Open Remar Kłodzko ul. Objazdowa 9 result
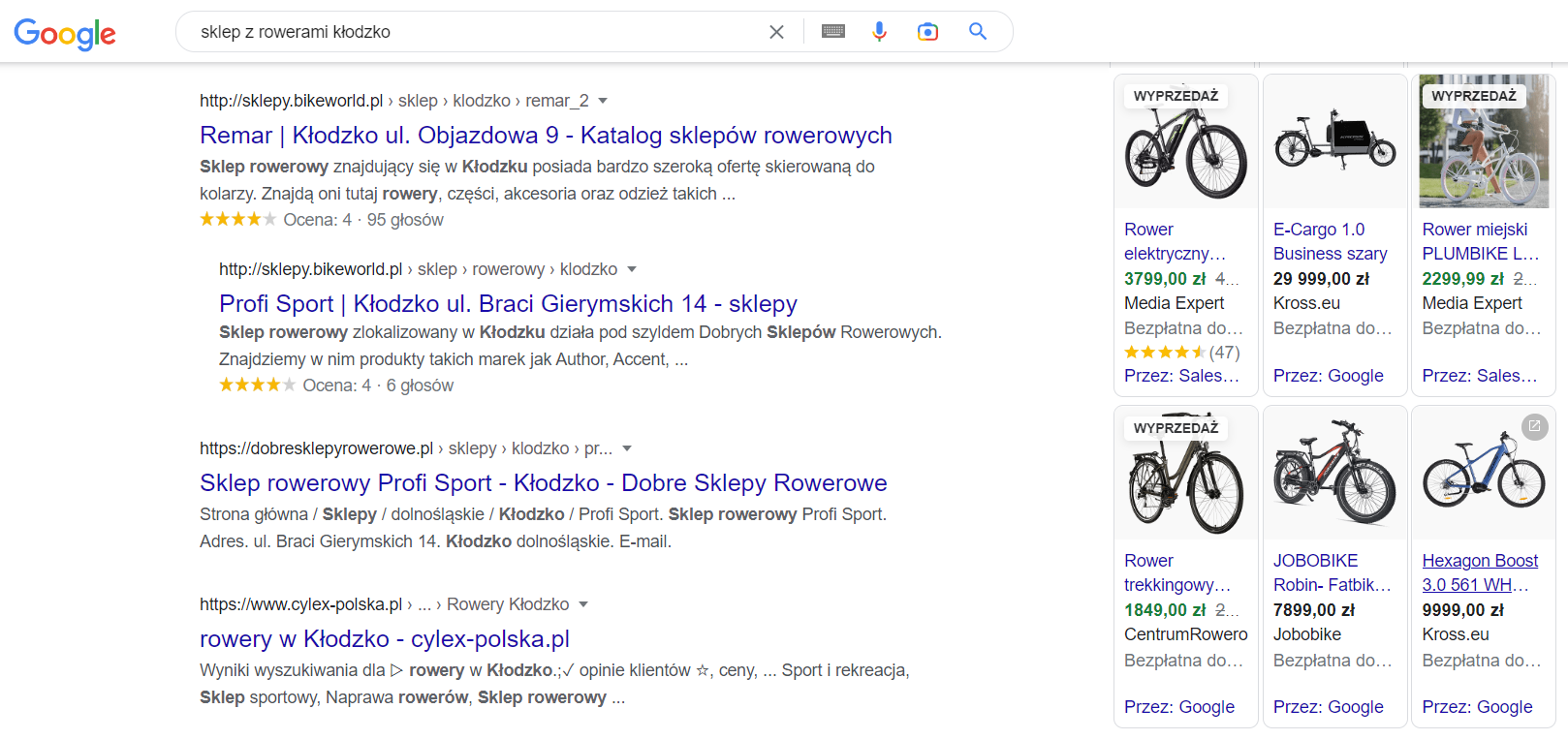 coord(546,136)
